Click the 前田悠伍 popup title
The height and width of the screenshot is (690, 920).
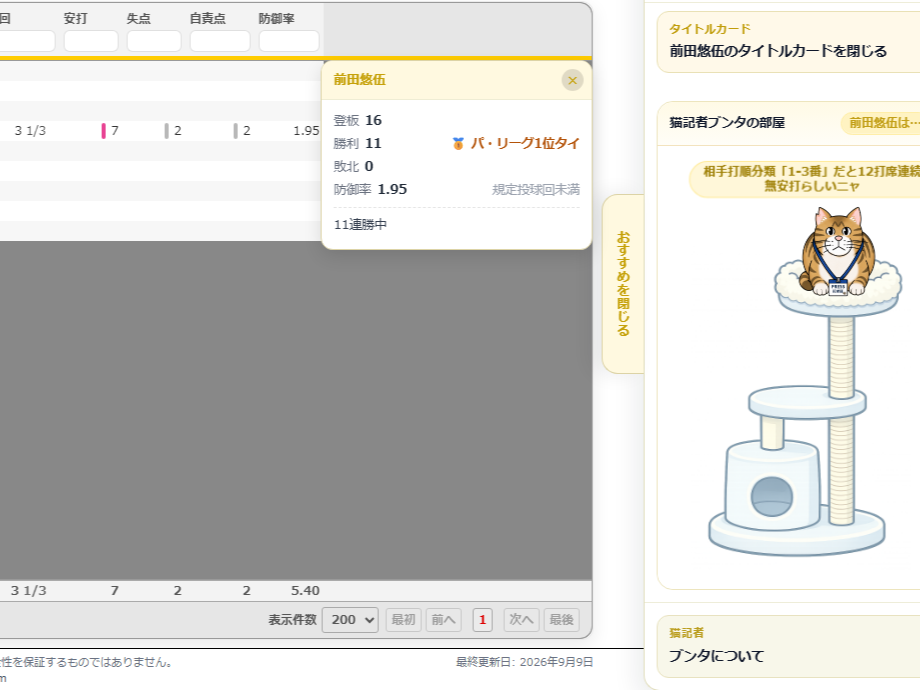coord(360,80)
